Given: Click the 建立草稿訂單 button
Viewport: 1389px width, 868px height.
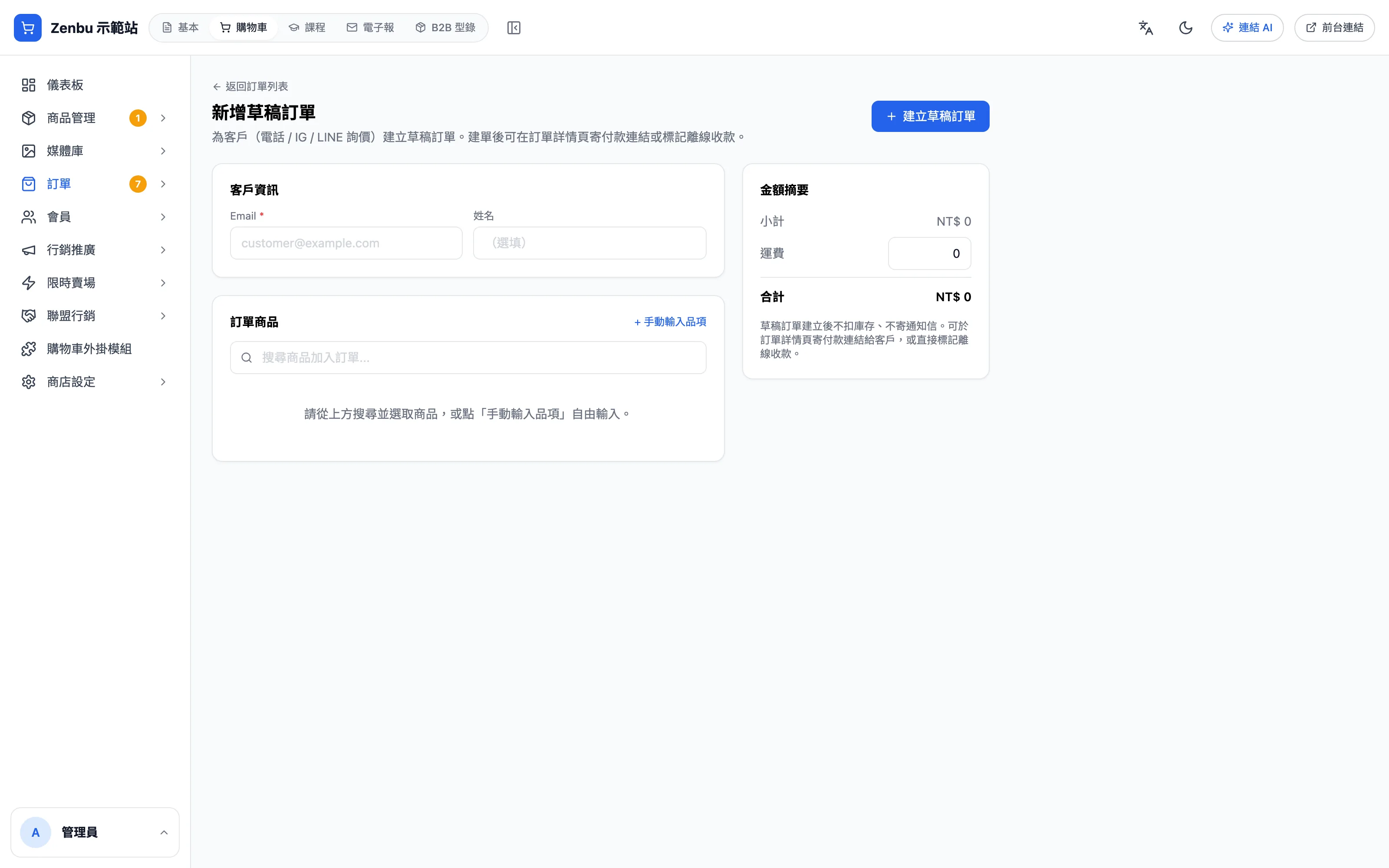Looking at the screenshot, I should point(930,117).
